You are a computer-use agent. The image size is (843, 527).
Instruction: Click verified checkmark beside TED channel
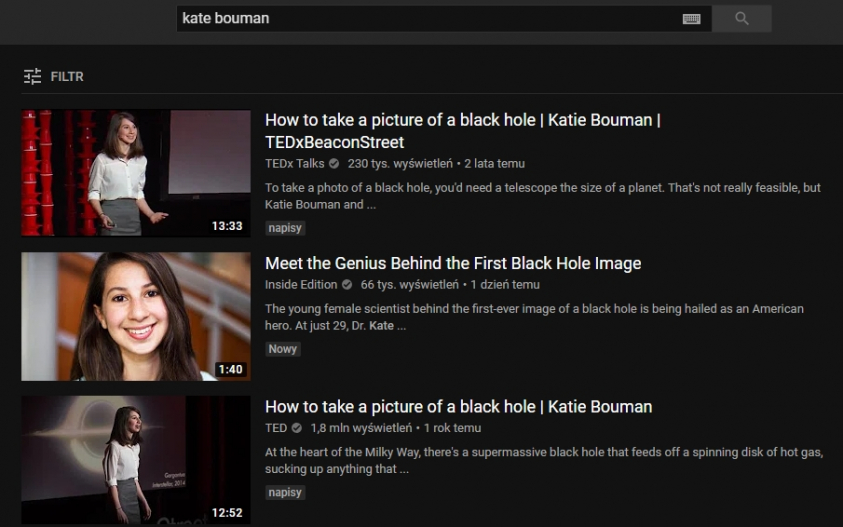click(297, 428)
